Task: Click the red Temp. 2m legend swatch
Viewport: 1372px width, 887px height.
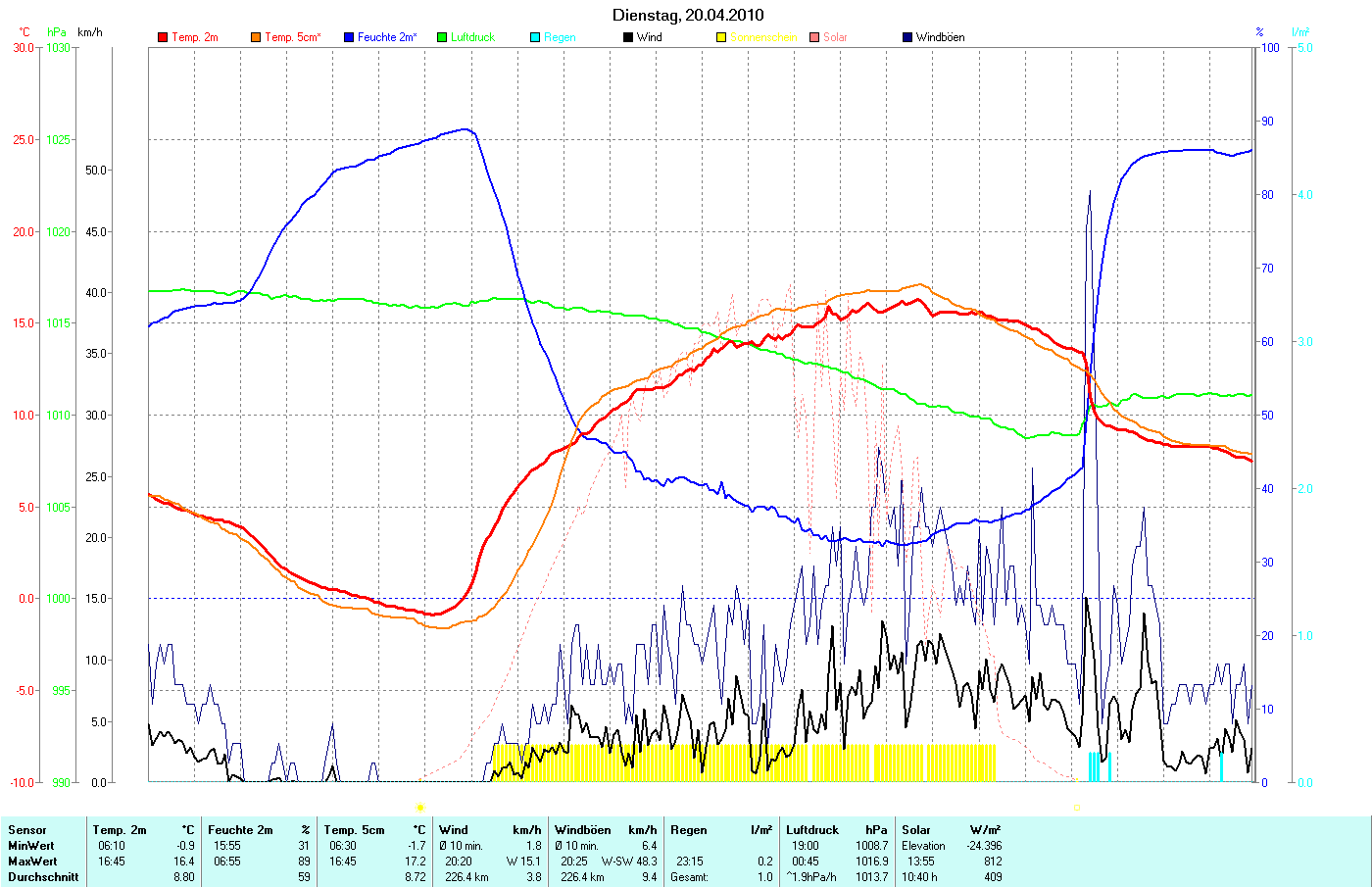Action: [163, 37]
